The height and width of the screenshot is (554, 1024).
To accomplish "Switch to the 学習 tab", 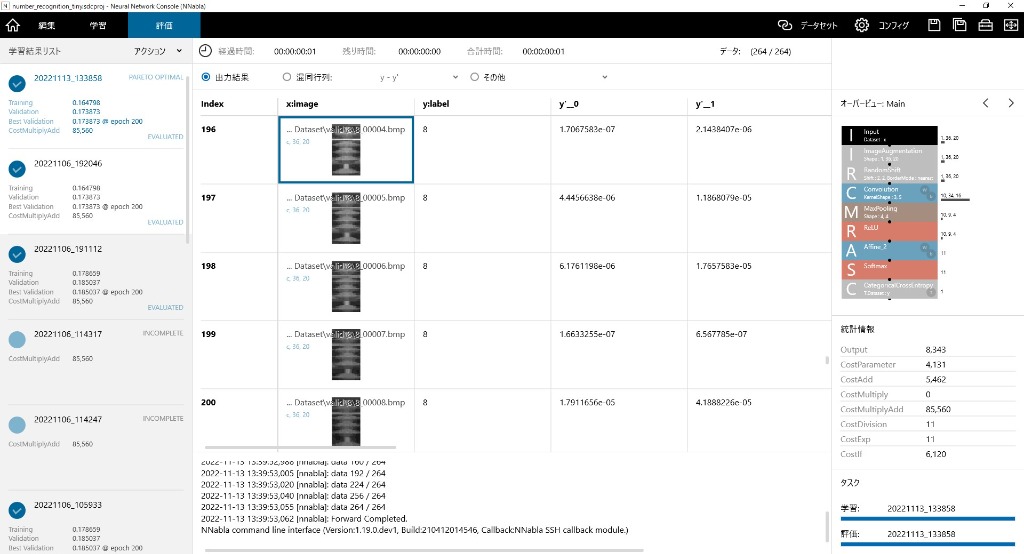I will [98, 25].
